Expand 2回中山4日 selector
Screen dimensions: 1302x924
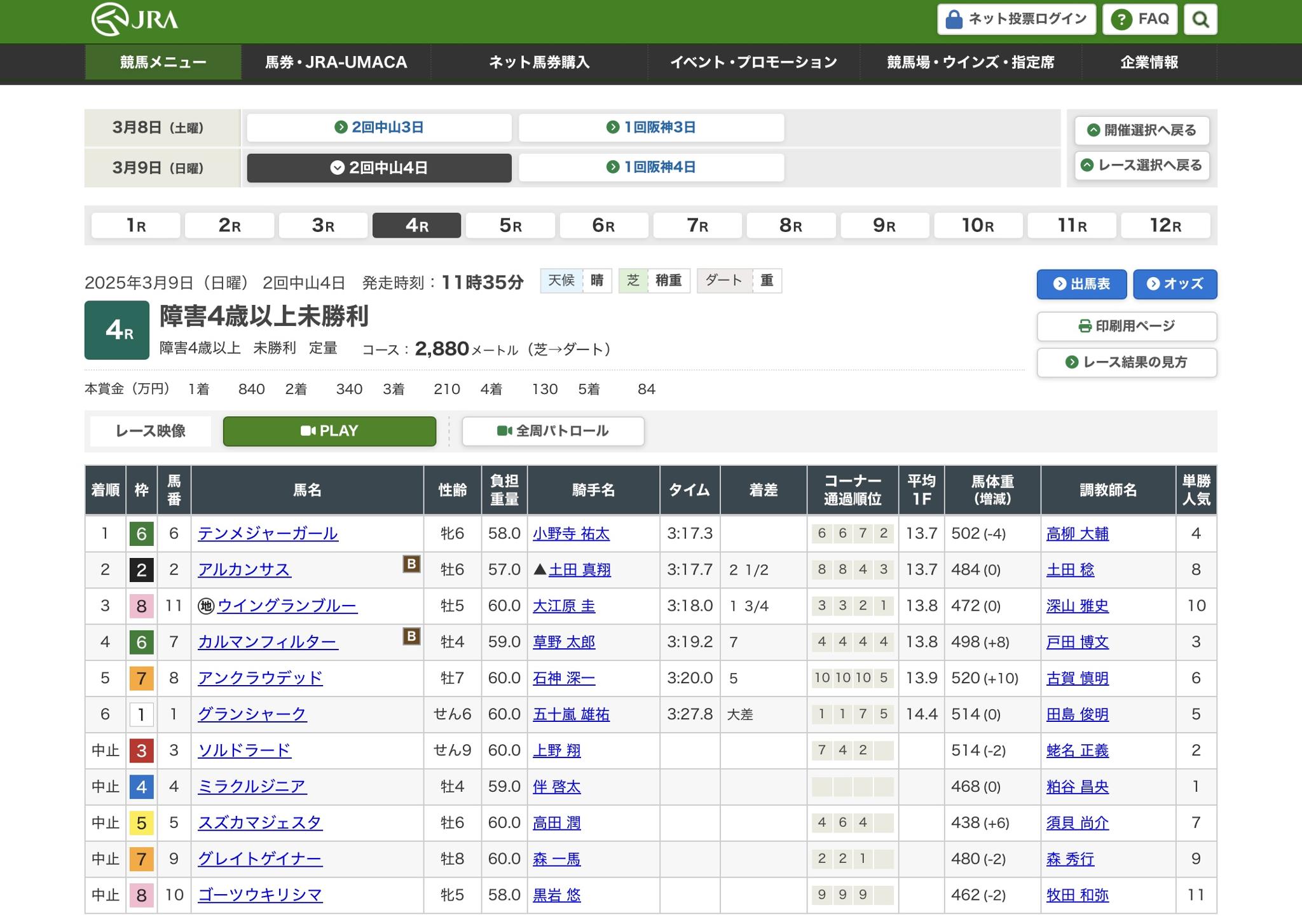(379, 168)
